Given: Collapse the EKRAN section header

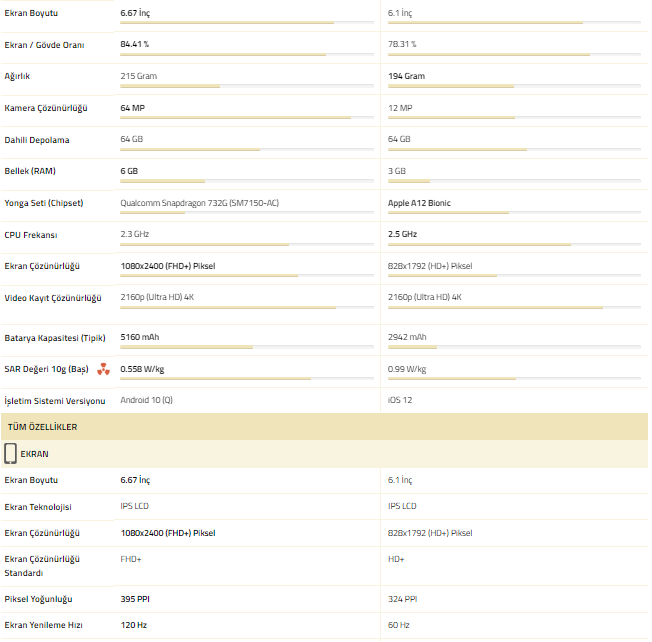Looking at the screenshot, I should tap(324, 454).
